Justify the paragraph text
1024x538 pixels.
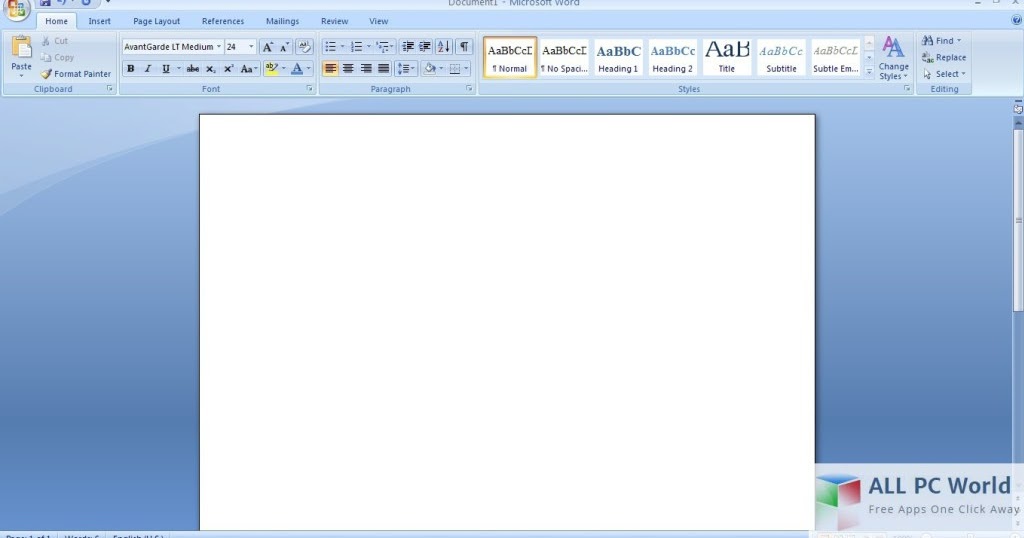383,69
